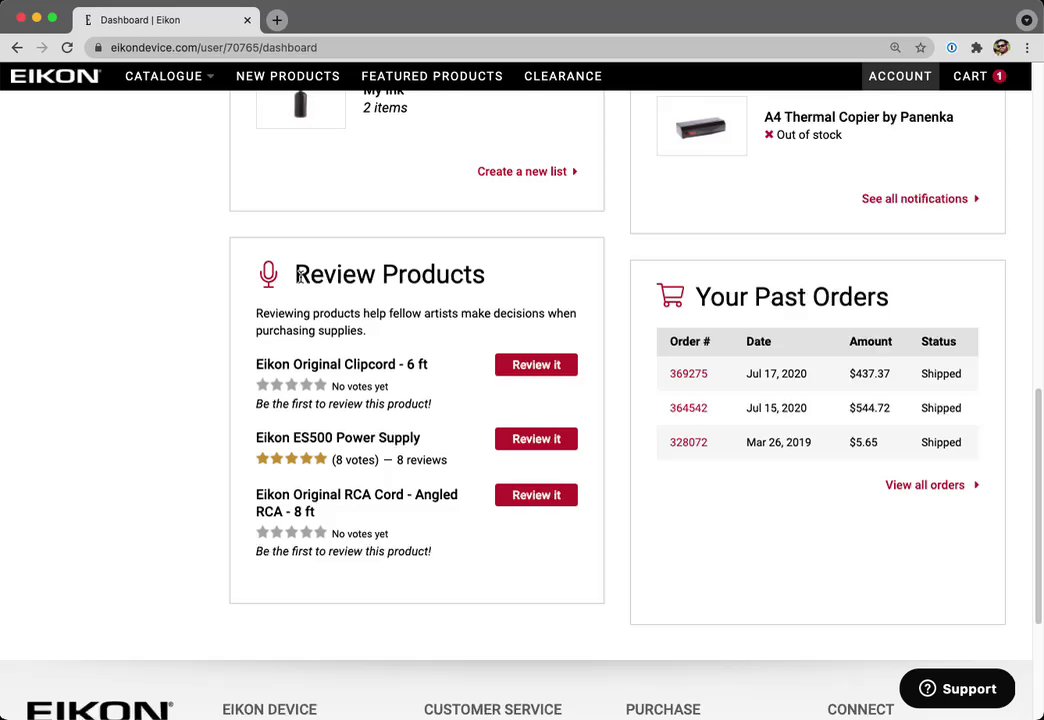Screen dimensions: 1044x720
Task: Click the Status column header
Action: [938, 341]
